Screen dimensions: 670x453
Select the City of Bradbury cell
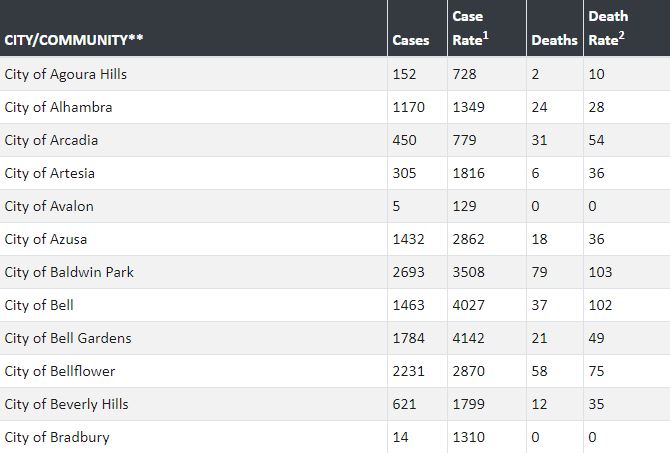coord(57,437)
